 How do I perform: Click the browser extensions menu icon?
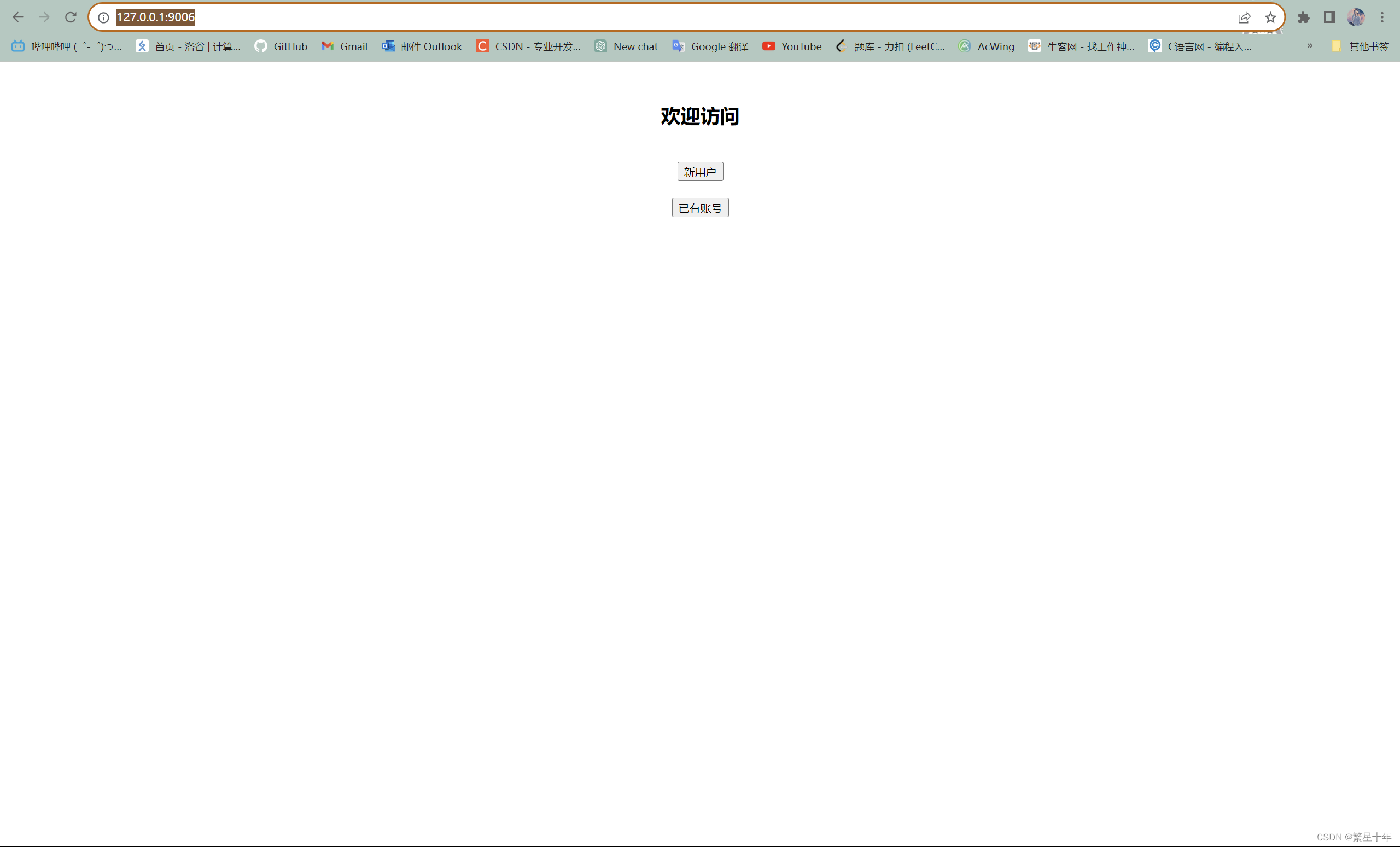(1303, 17)
